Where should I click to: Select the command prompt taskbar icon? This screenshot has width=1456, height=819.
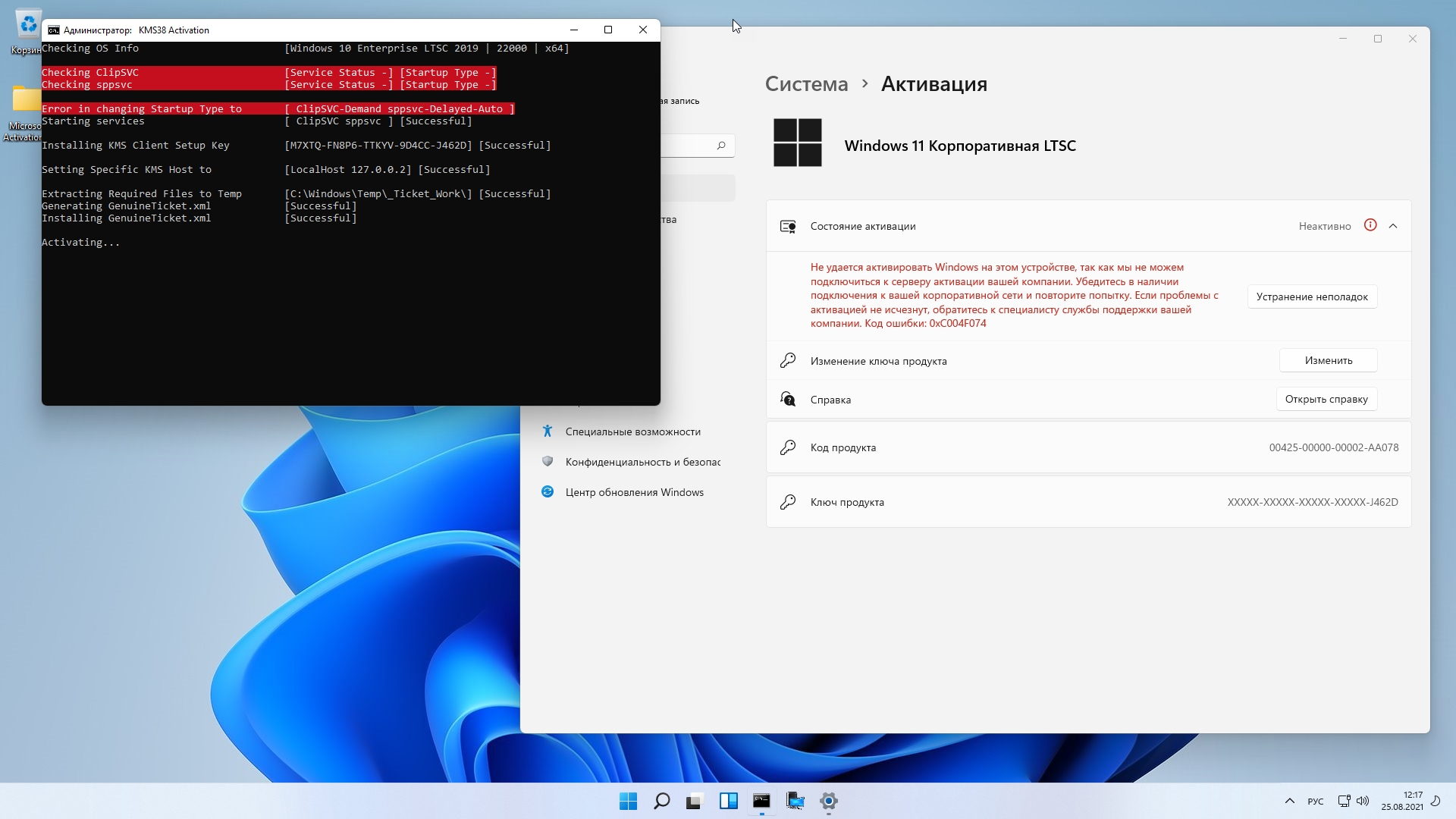click(x=761, y=801)
